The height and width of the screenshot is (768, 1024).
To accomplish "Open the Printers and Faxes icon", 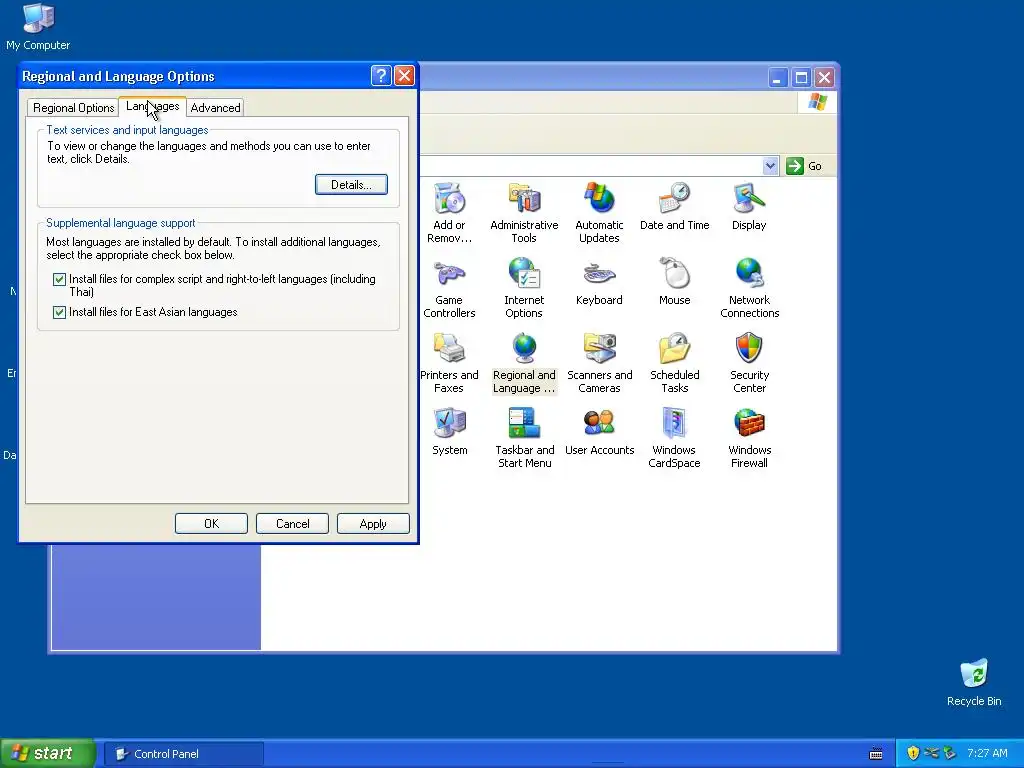I will 449,363.
